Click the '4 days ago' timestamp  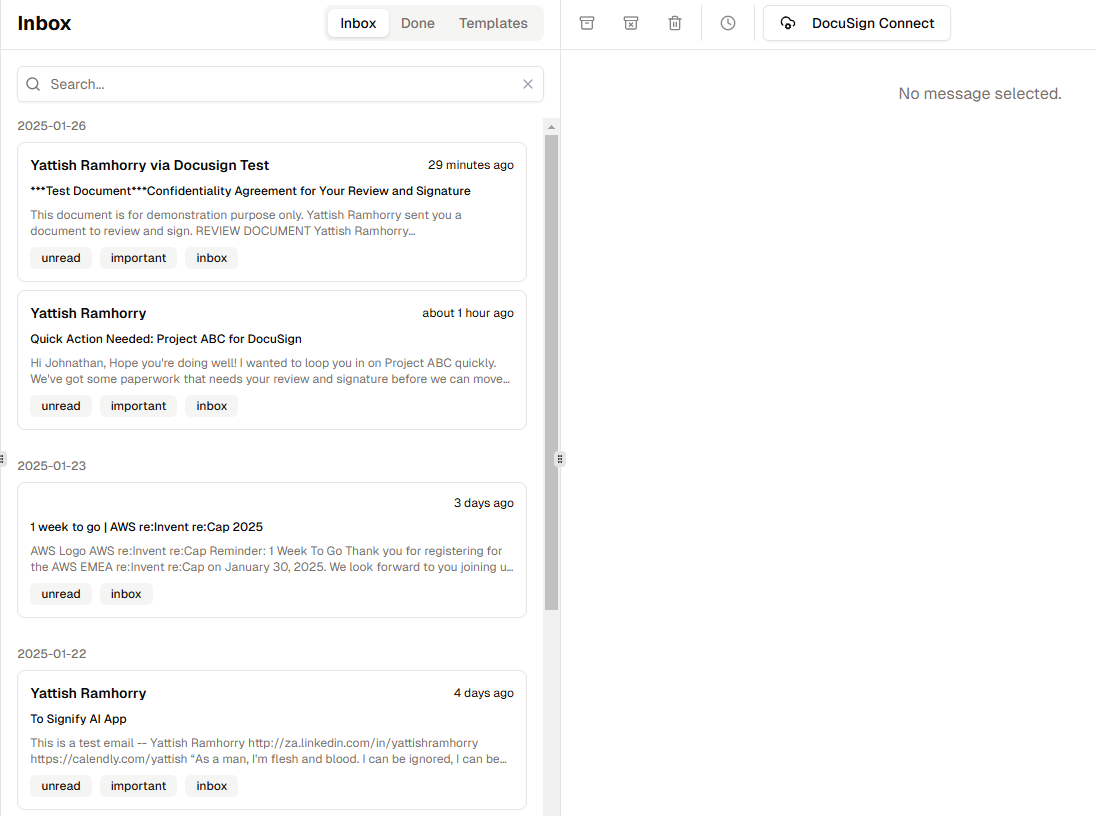484,693
